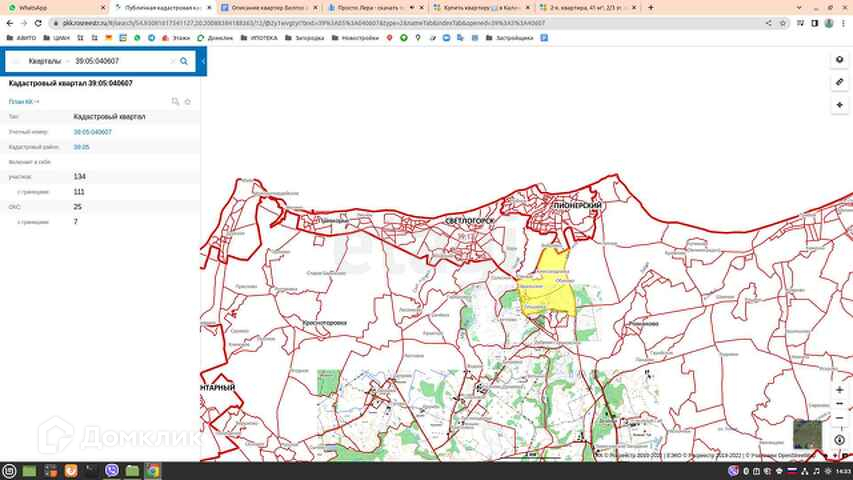
Task: Click the map zoom out minus button
Action: [839, 404]
